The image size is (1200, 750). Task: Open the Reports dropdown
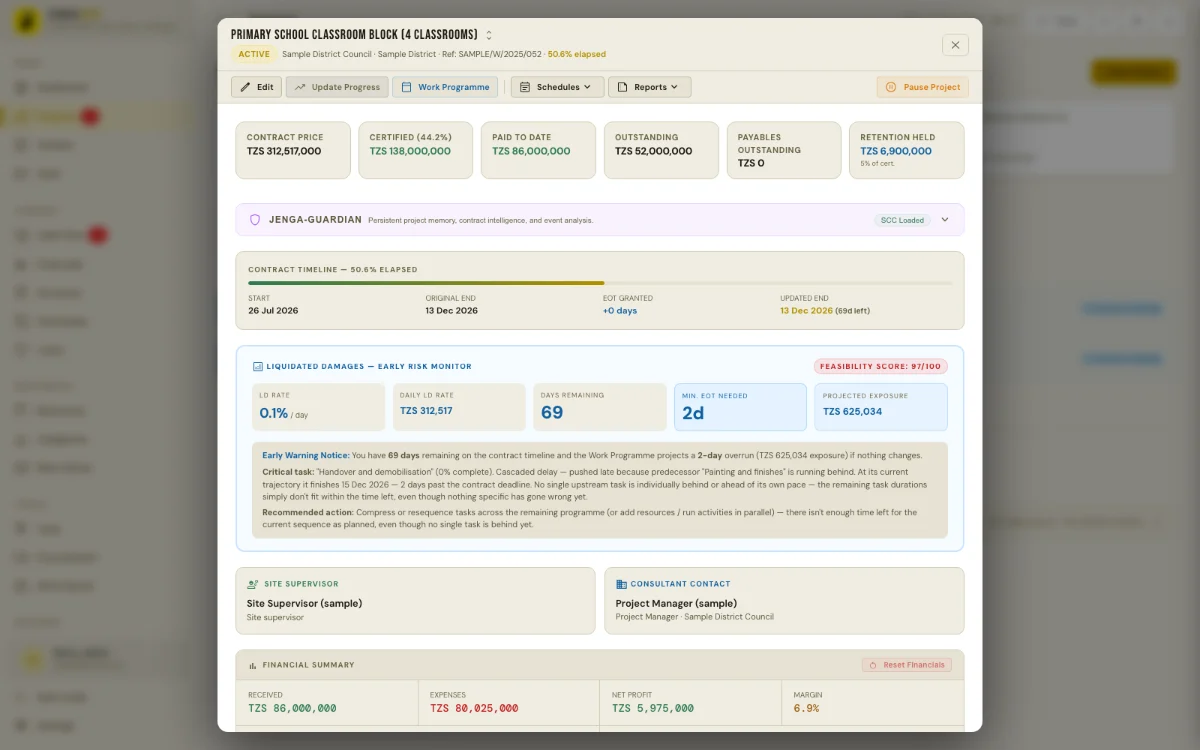pos(649,87)
